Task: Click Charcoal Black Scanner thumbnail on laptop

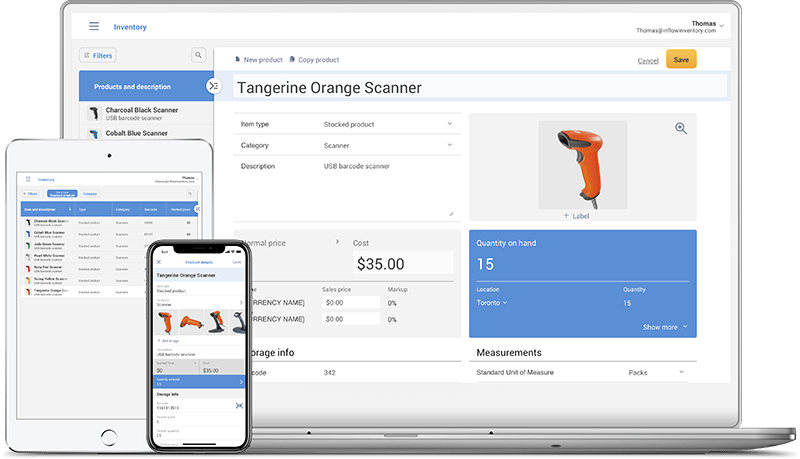Action: pos(93,113)
